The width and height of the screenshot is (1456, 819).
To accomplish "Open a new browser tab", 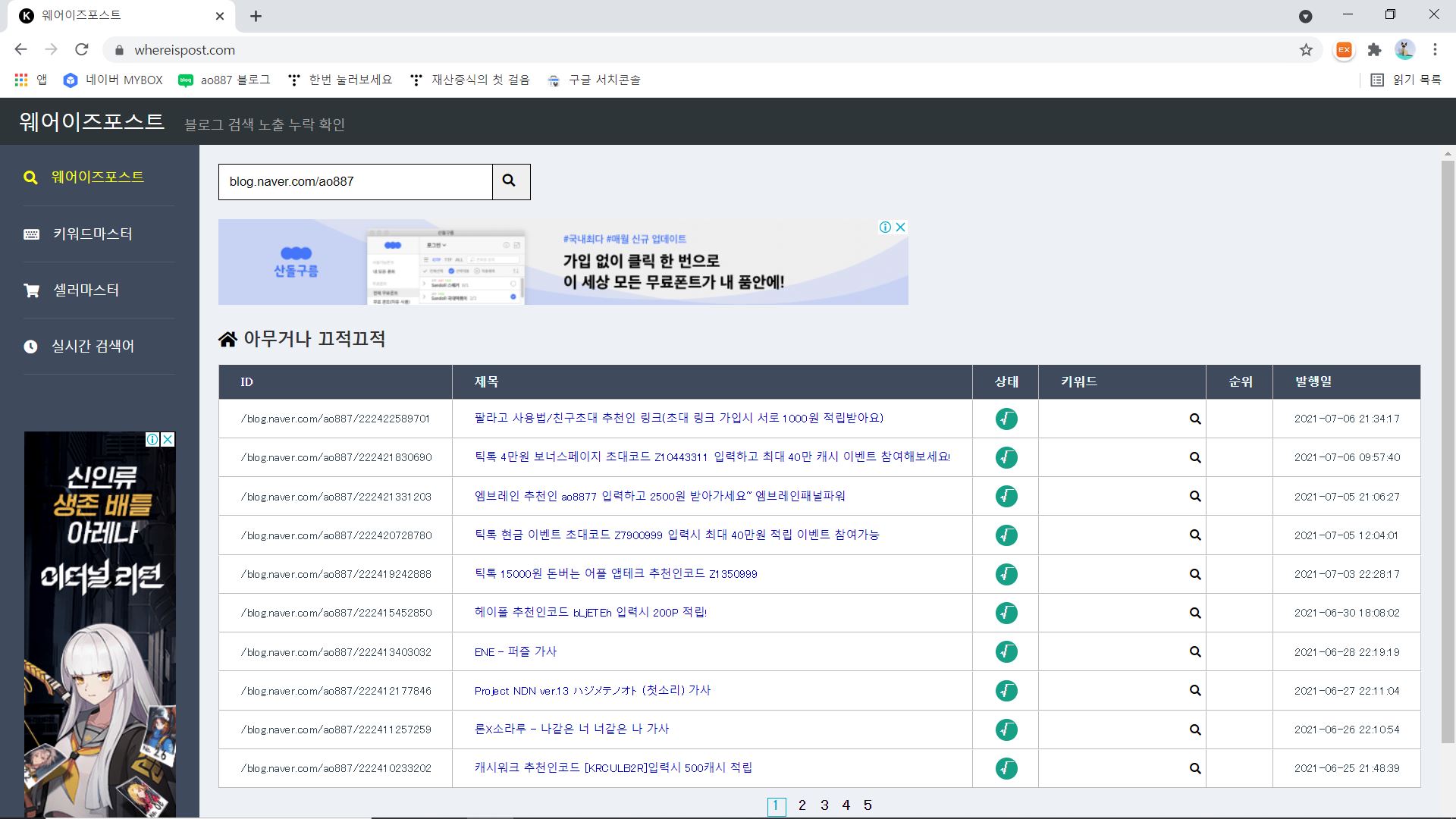I will click(256, 16).
